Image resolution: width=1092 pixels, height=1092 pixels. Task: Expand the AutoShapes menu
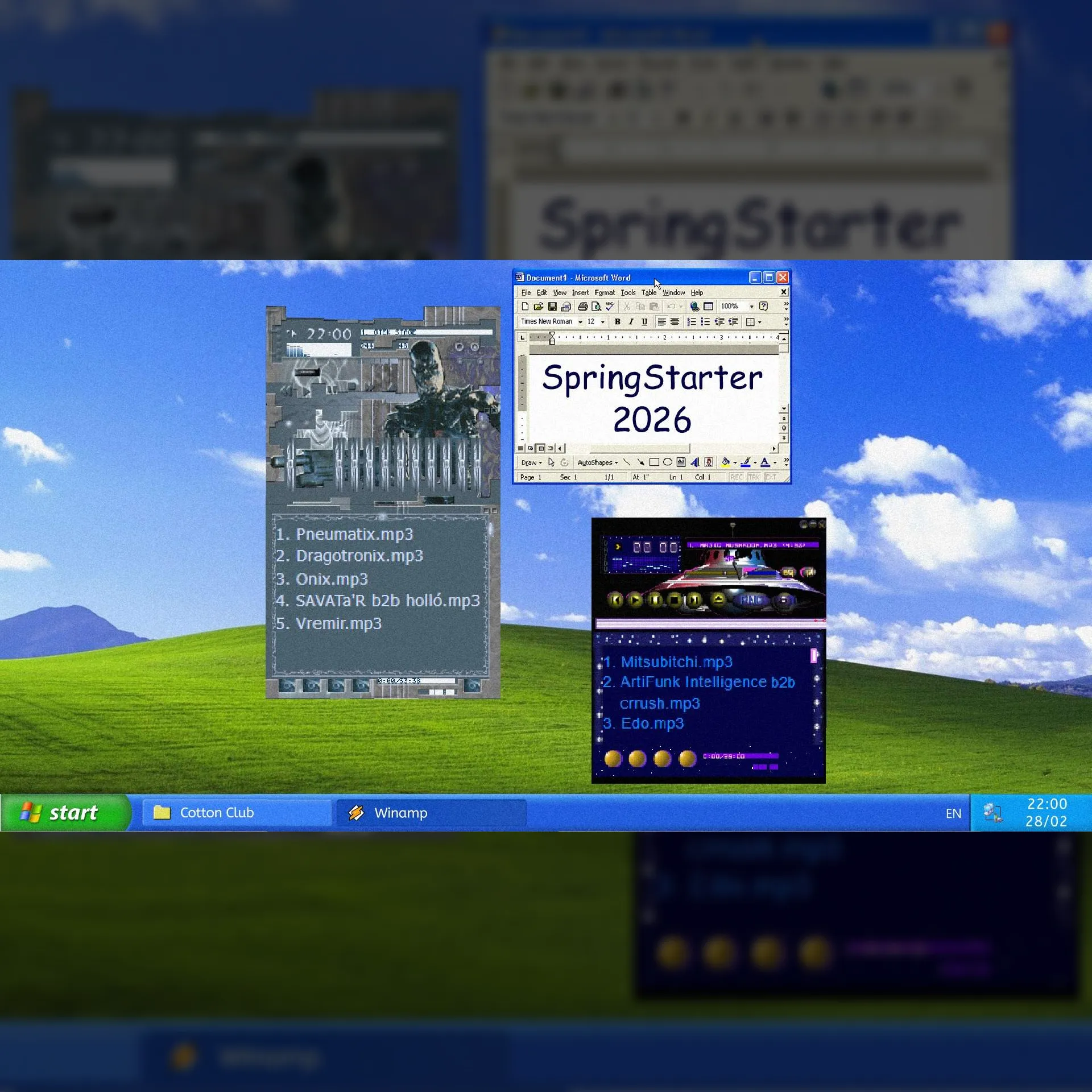click(595, 462)
